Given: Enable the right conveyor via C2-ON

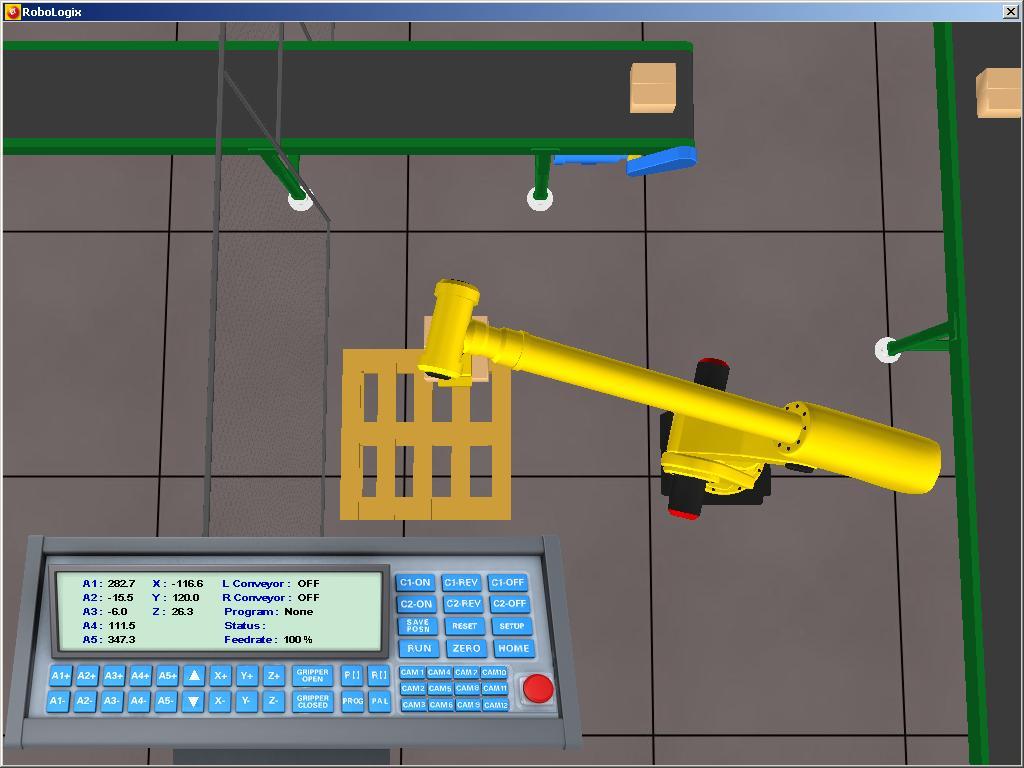Looking at the screenshot, I should (415, 604).
